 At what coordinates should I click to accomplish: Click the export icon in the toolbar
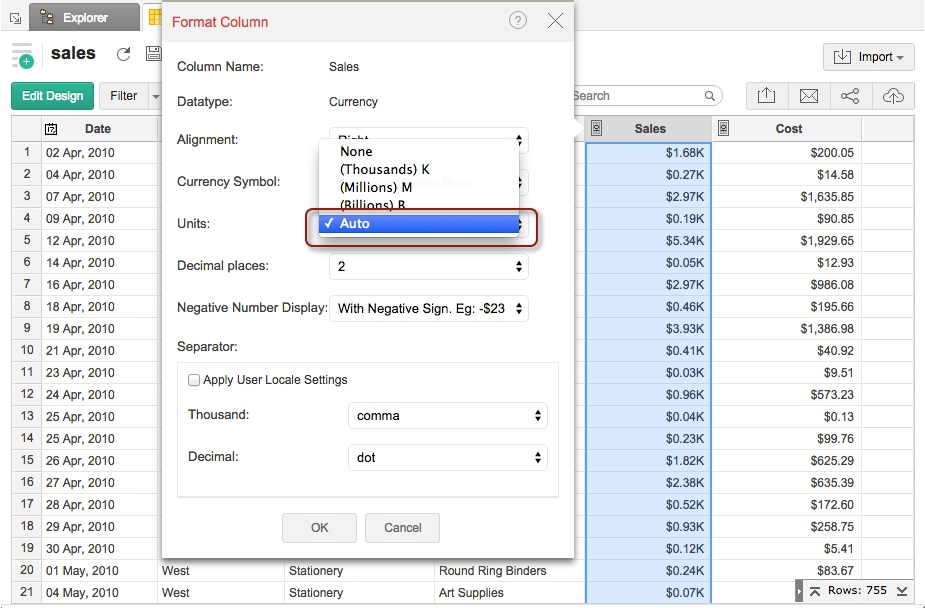(766, 96)
